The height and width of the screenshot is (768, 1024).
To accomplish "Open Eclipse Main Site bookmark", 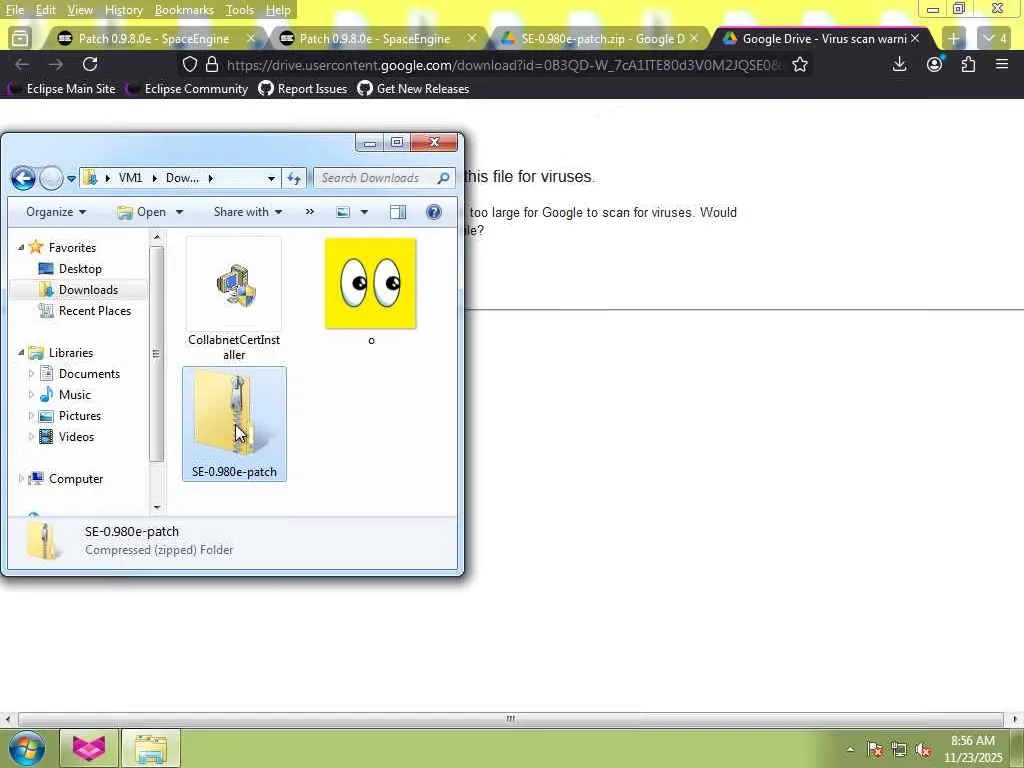I will pos(63,88).
